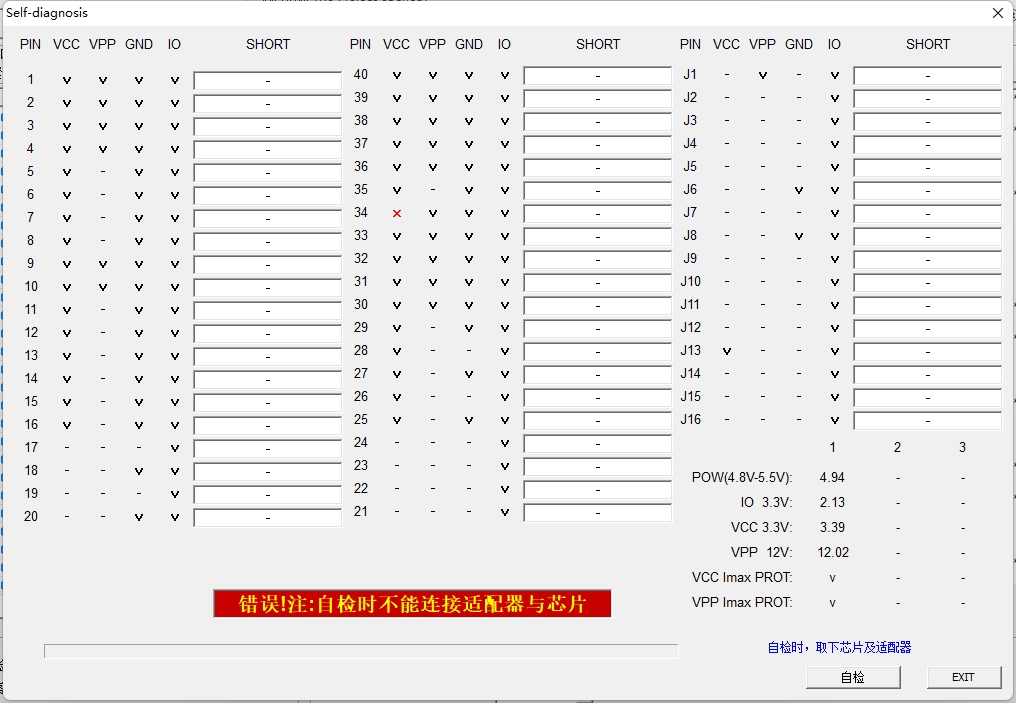Select the SHORT field for pin 34
The image size is (1016, 703).
click(597, 214)
